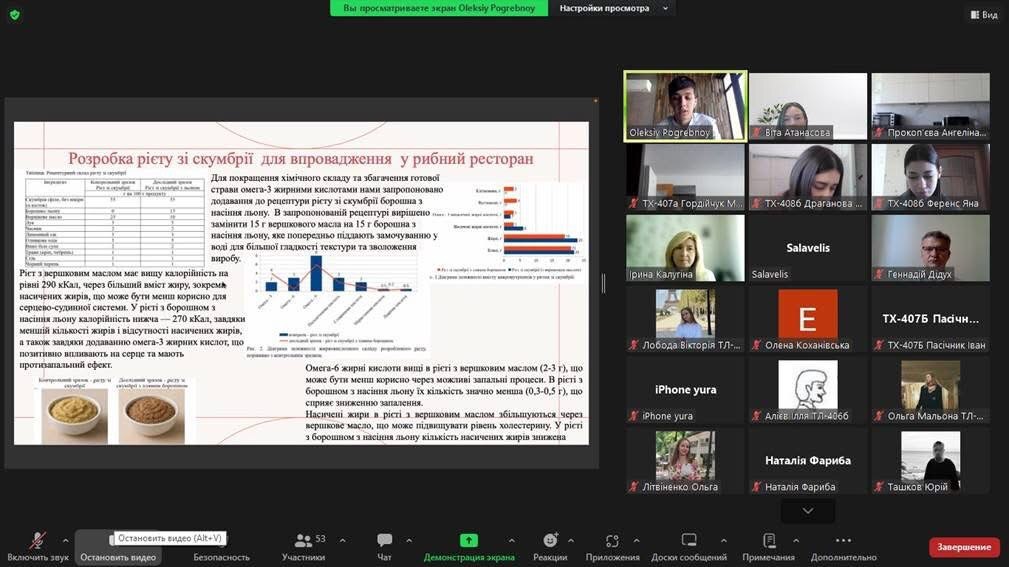Expand screen share options arrow
This screenshot has width=1009, height=567.
tap(512, 541)
